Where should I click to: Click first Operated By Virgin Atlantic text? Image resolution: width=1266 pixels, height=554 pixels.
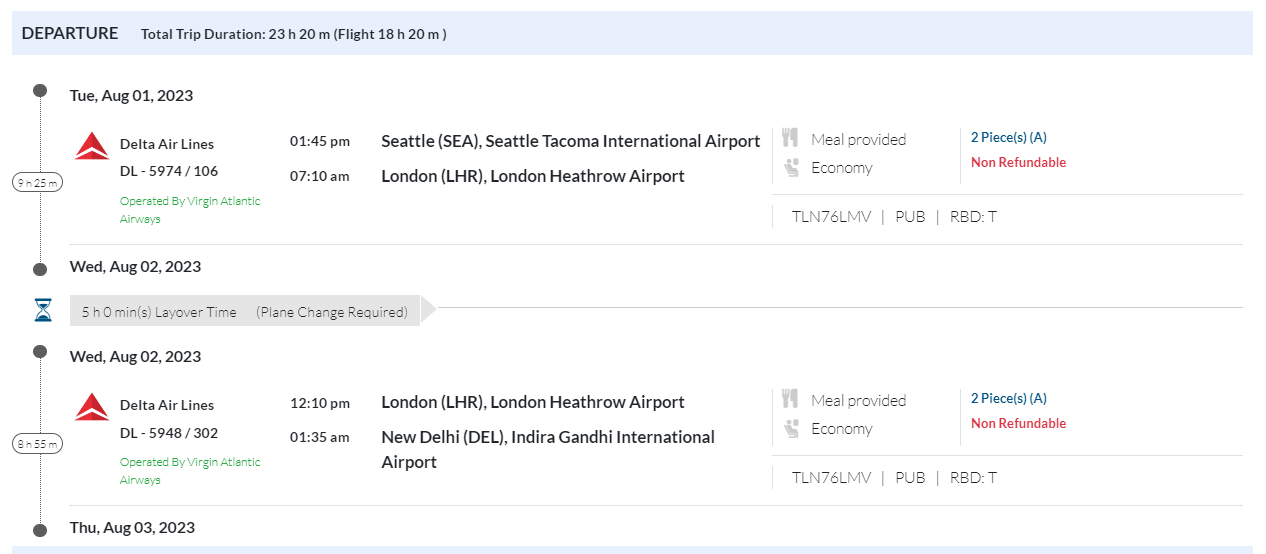(189, 210)
